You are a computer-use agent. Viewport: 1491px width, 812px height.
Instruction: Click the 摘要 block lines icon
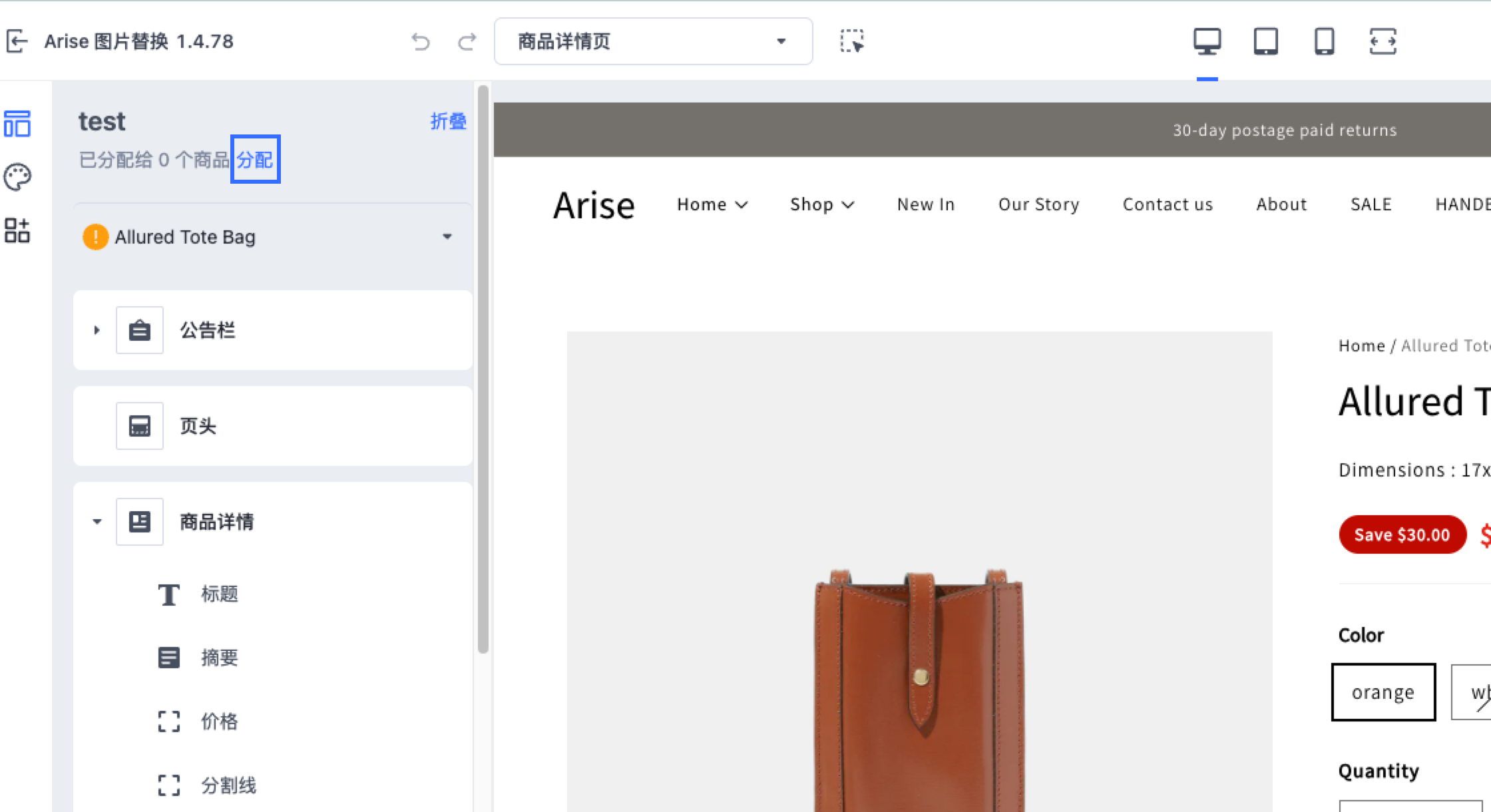pyautogui.click(x=169, y=658)
